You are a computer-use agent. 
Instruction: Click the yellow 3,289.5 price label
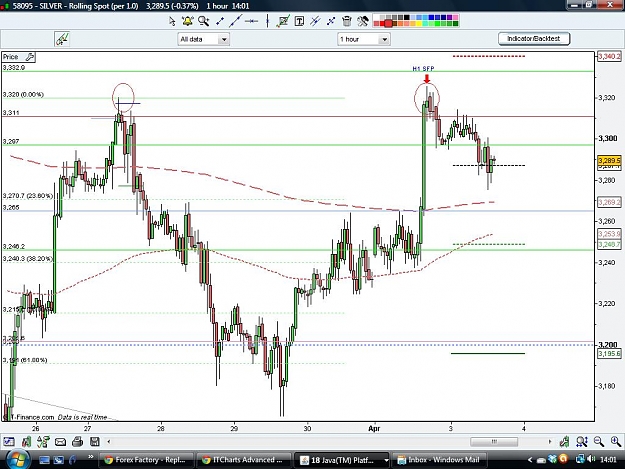609,161
